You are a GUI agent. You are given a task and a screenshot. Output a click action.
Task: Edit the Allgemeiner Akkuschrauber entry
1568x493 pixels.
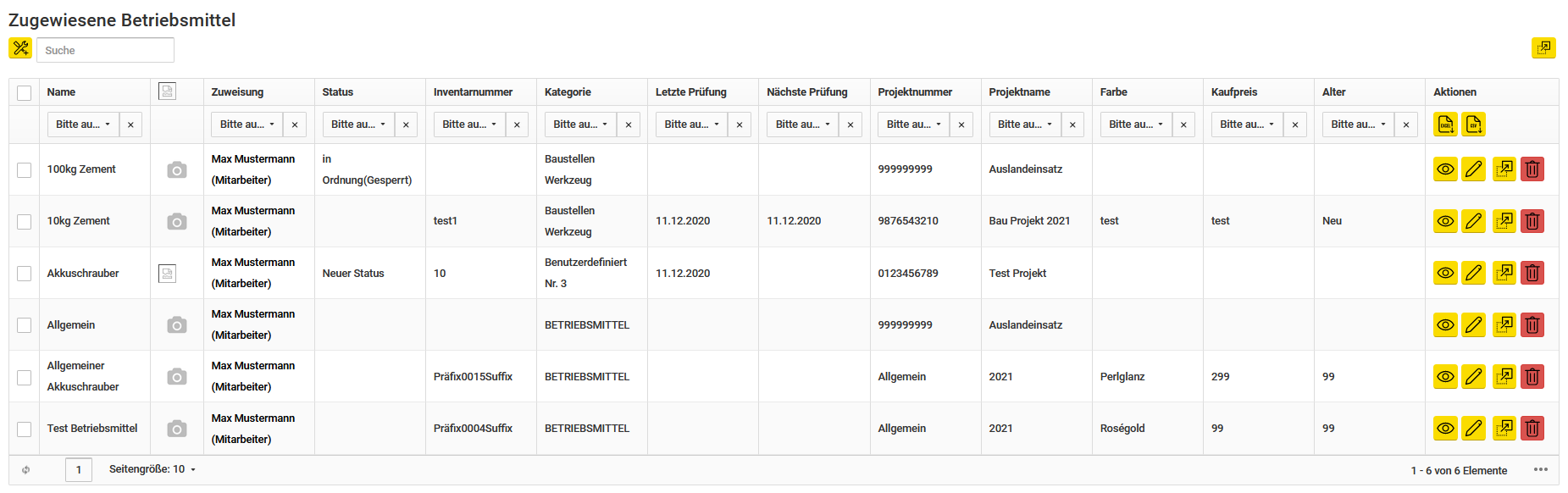1474,376
